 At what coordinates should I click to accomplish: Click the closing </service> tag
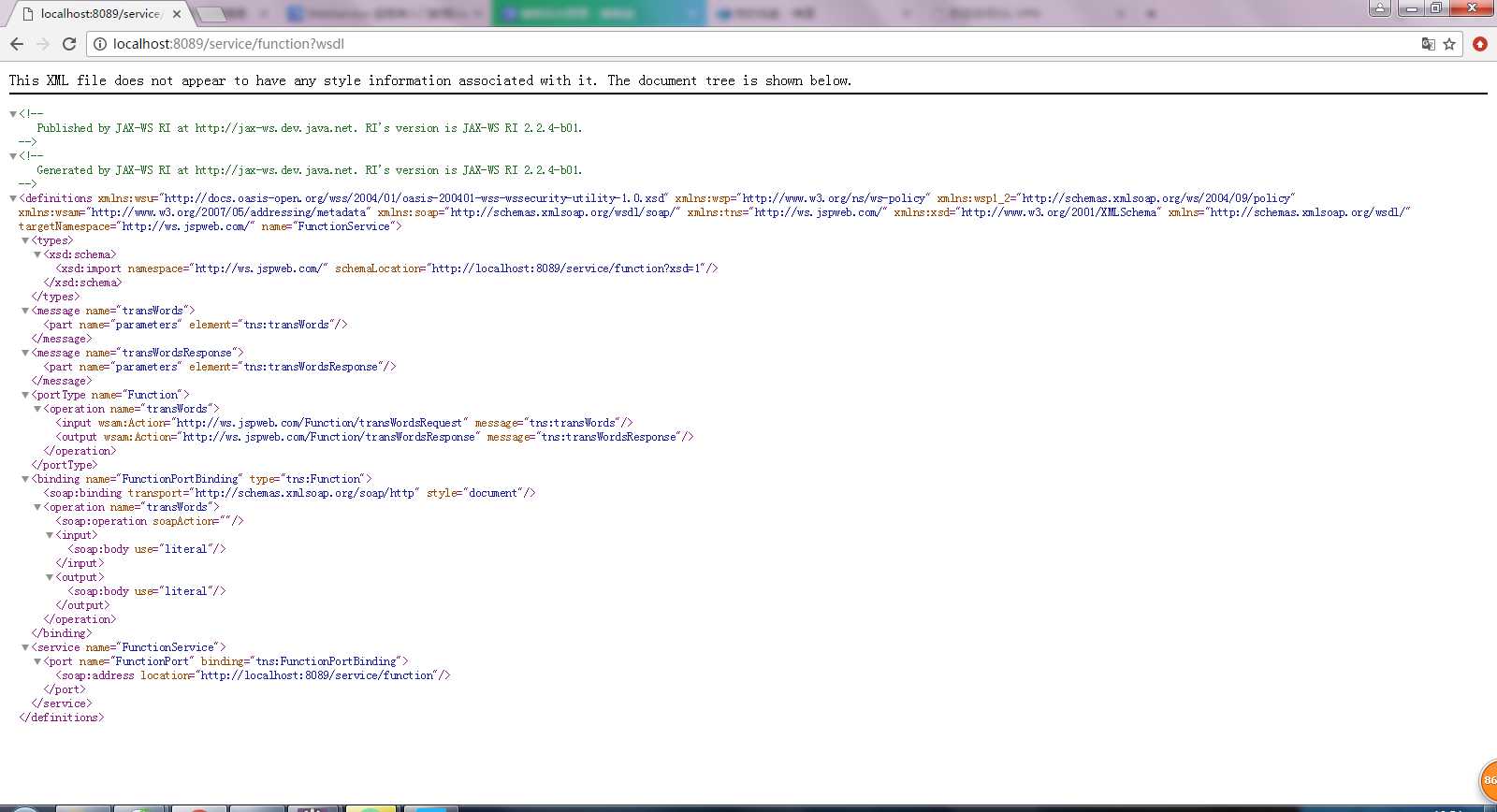[x=62, y=703]
